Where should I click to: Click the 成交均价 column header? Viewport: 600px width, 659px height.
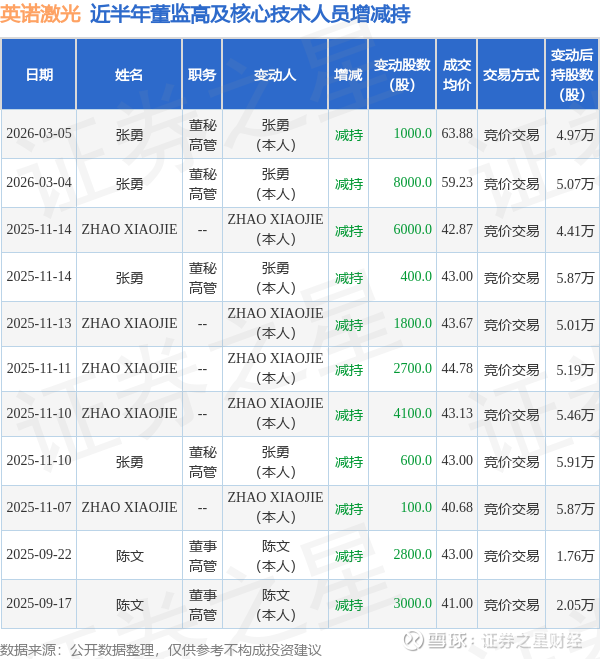457,75
